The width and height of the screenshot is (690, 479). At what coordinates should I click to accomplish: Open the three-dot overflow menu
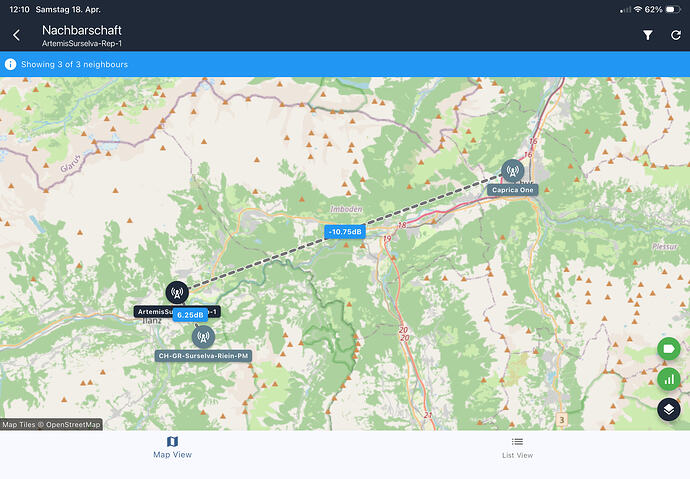coord(675,36)
